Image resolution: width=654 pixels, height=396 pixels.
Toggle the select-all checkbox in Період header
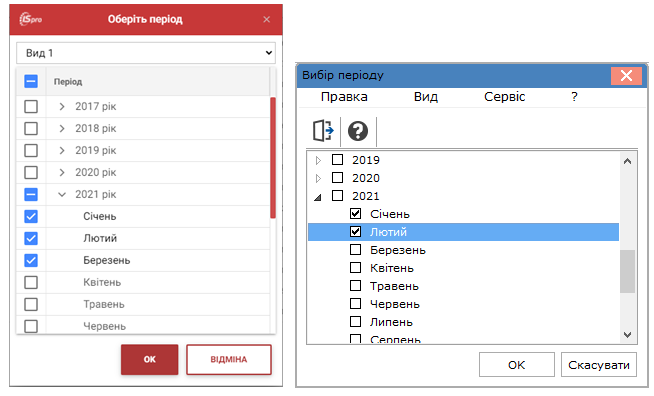[31, 81]
